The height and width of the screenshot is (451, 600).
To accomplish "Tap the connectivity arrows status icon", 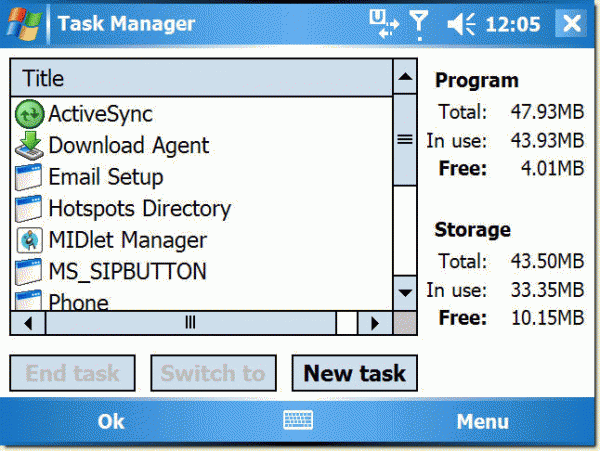I will click(x=382, y=23).
